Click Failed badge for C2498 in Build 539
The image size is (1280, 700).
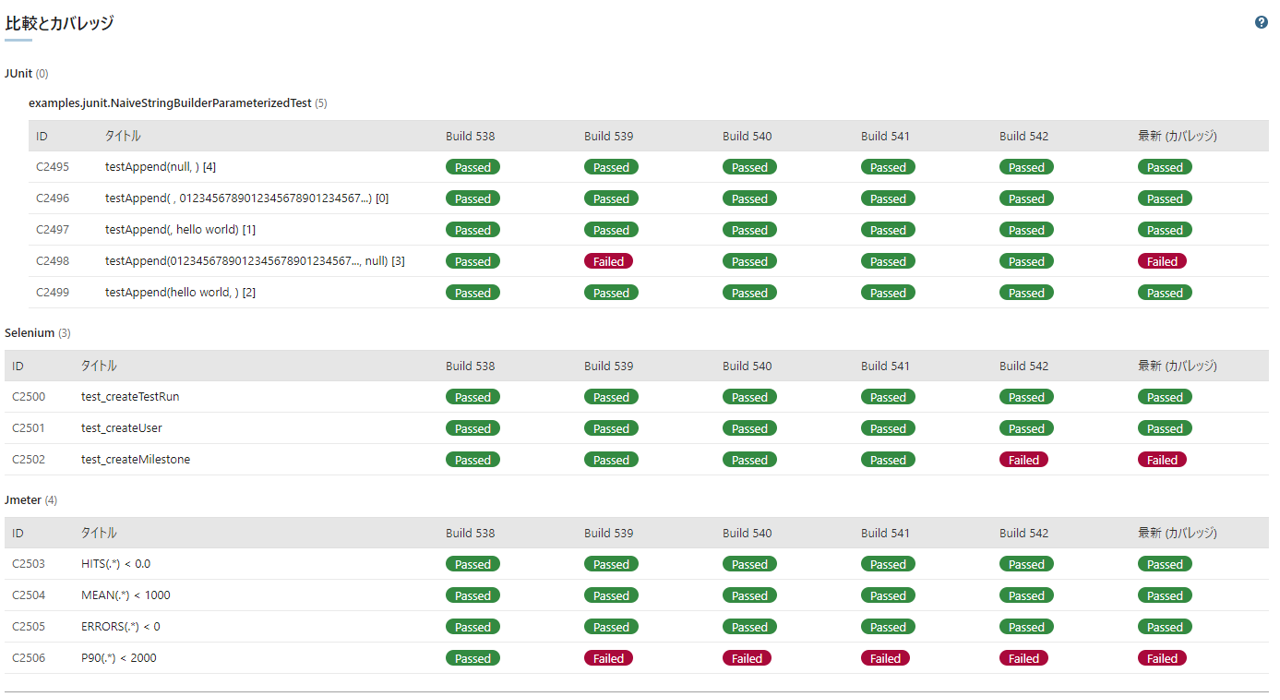click(608, 262)
